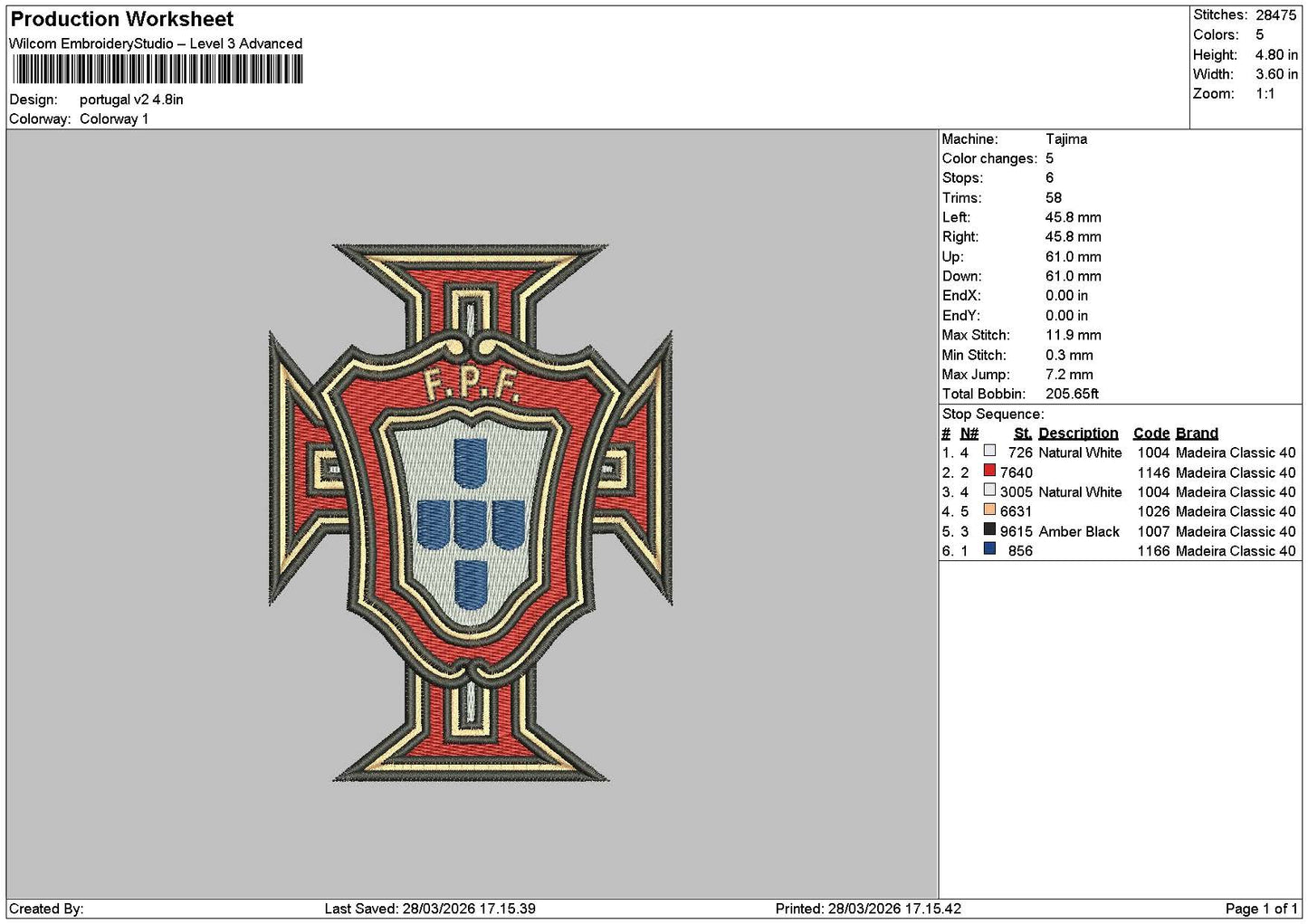Image resolution: width=1308 pixels, height=924 pixels.
Task: Click the Stops value '6'
Action: 1049,178
